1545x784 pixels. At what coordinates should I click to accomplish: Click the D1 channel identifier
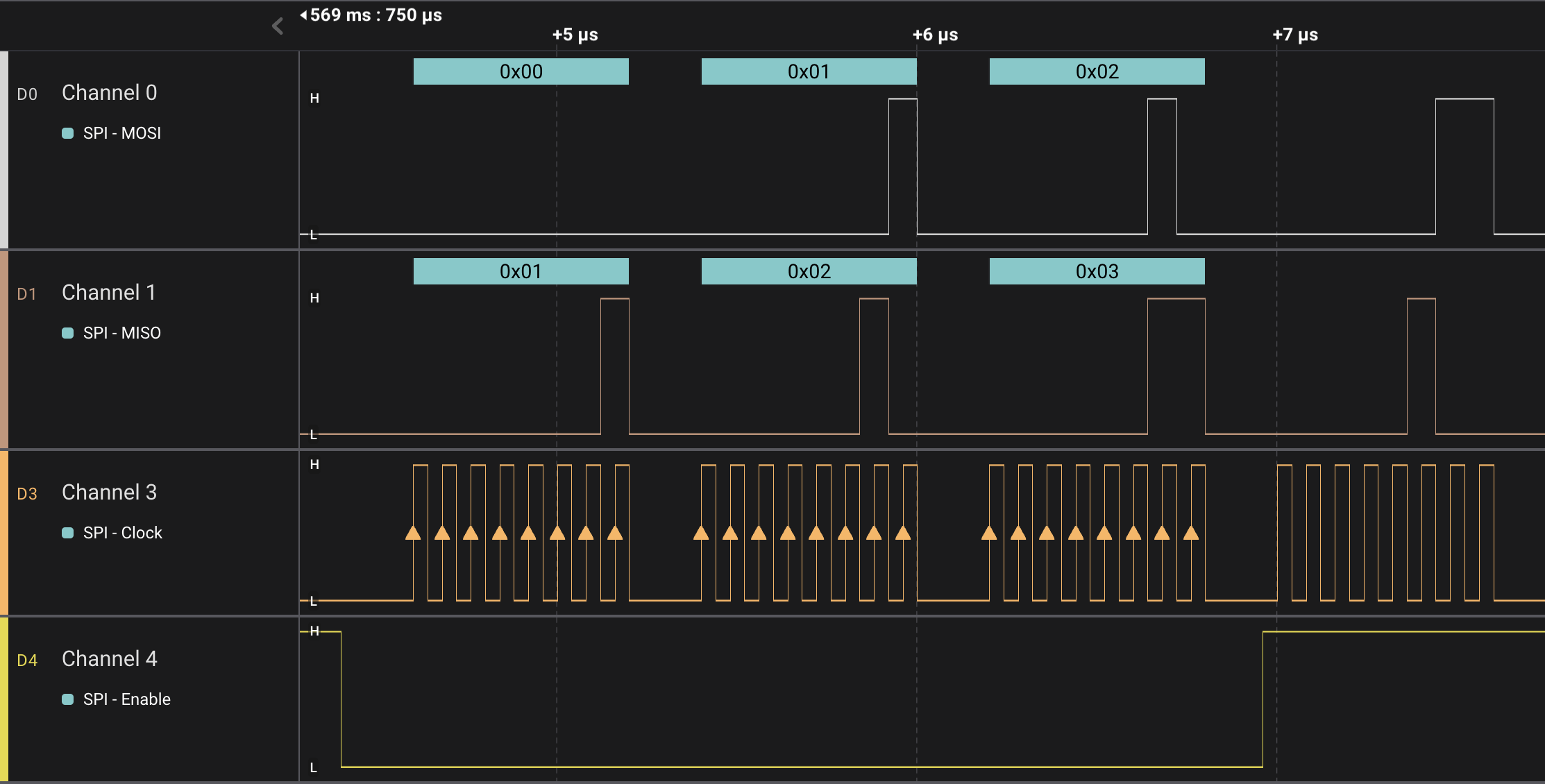[x=27, y=294]
